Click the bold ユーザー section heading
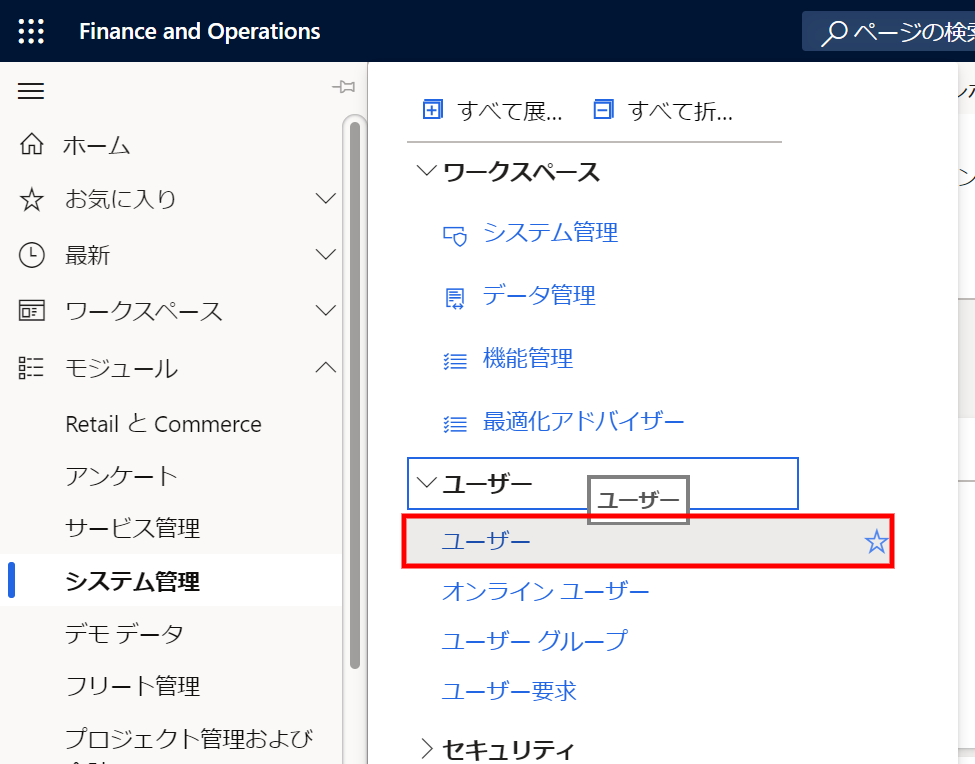 pos(488,484)
